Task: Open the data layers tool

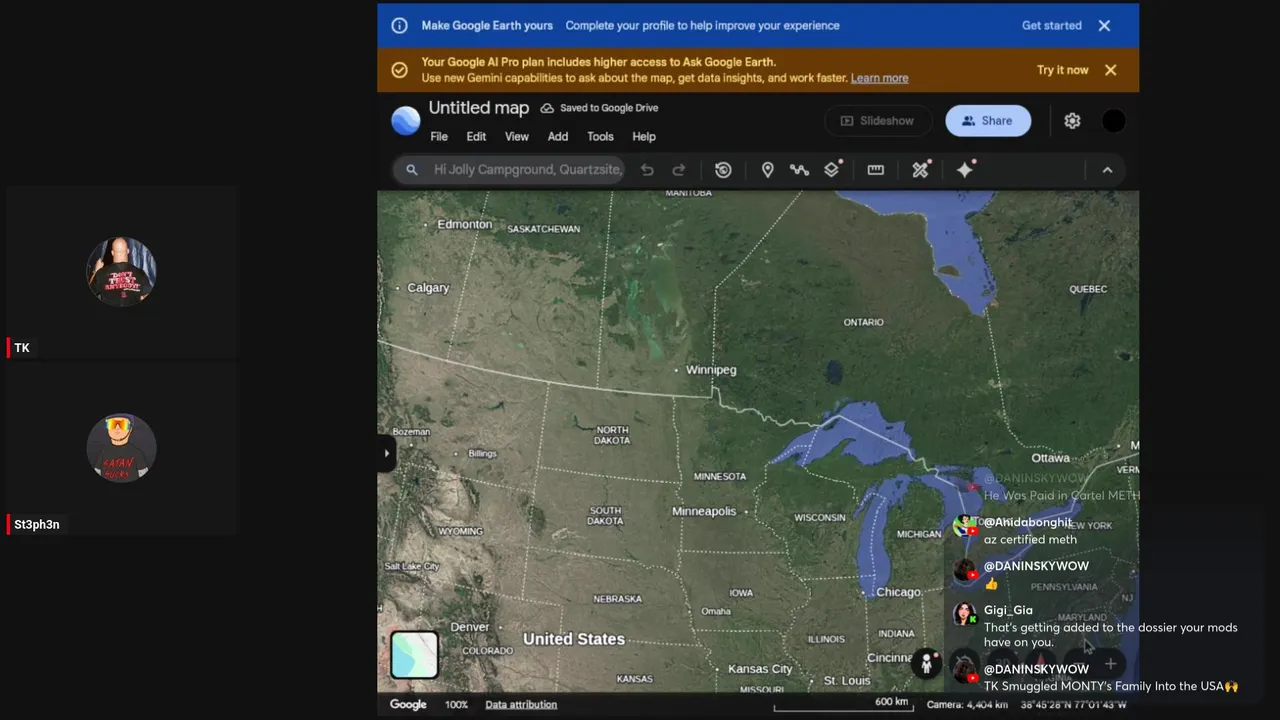Action: 832,169
